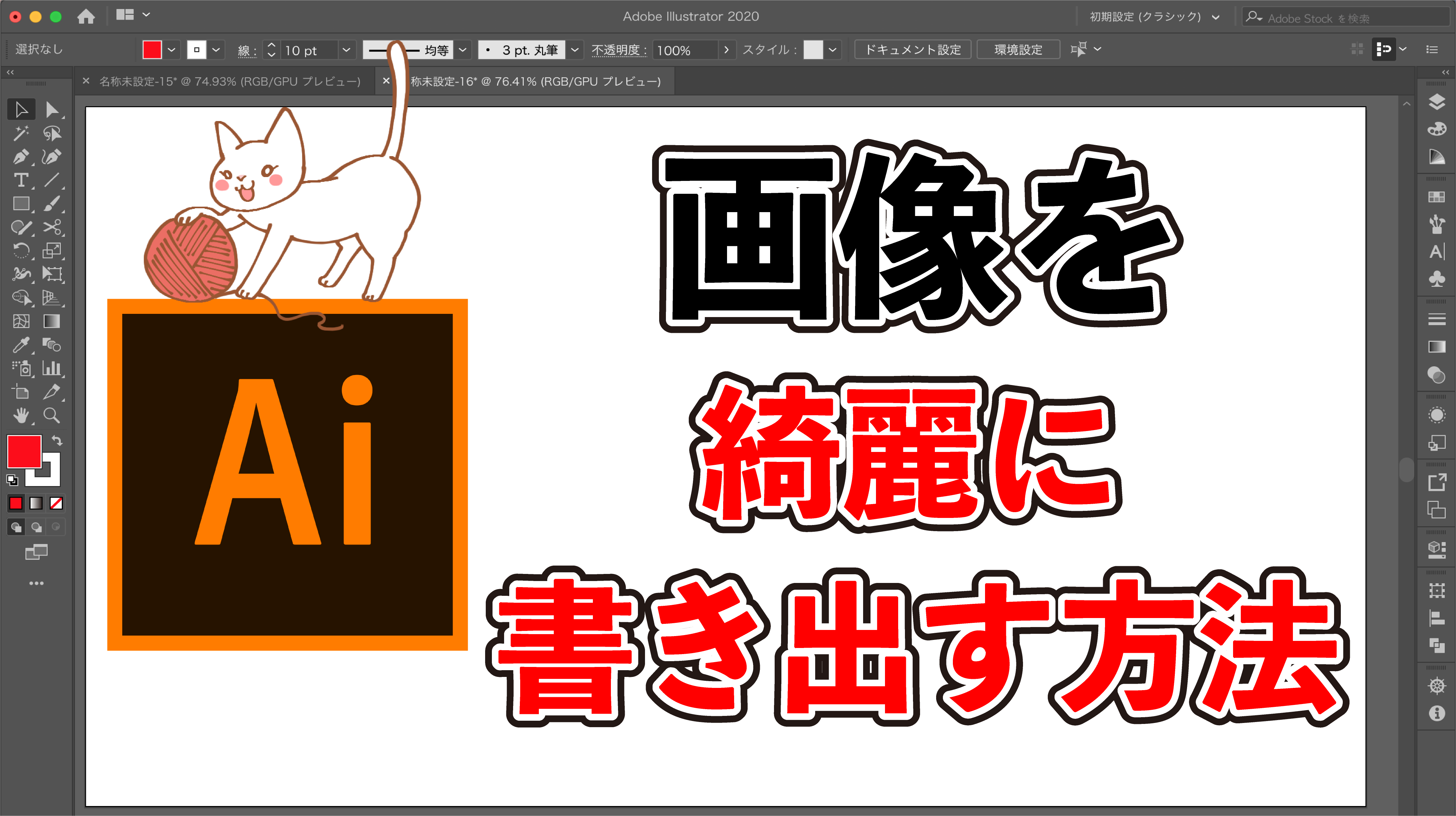Switch to tab 称未設定-16
This screenshot has height=816, width=1456.
pyautogui.click(x=535, y=81)
